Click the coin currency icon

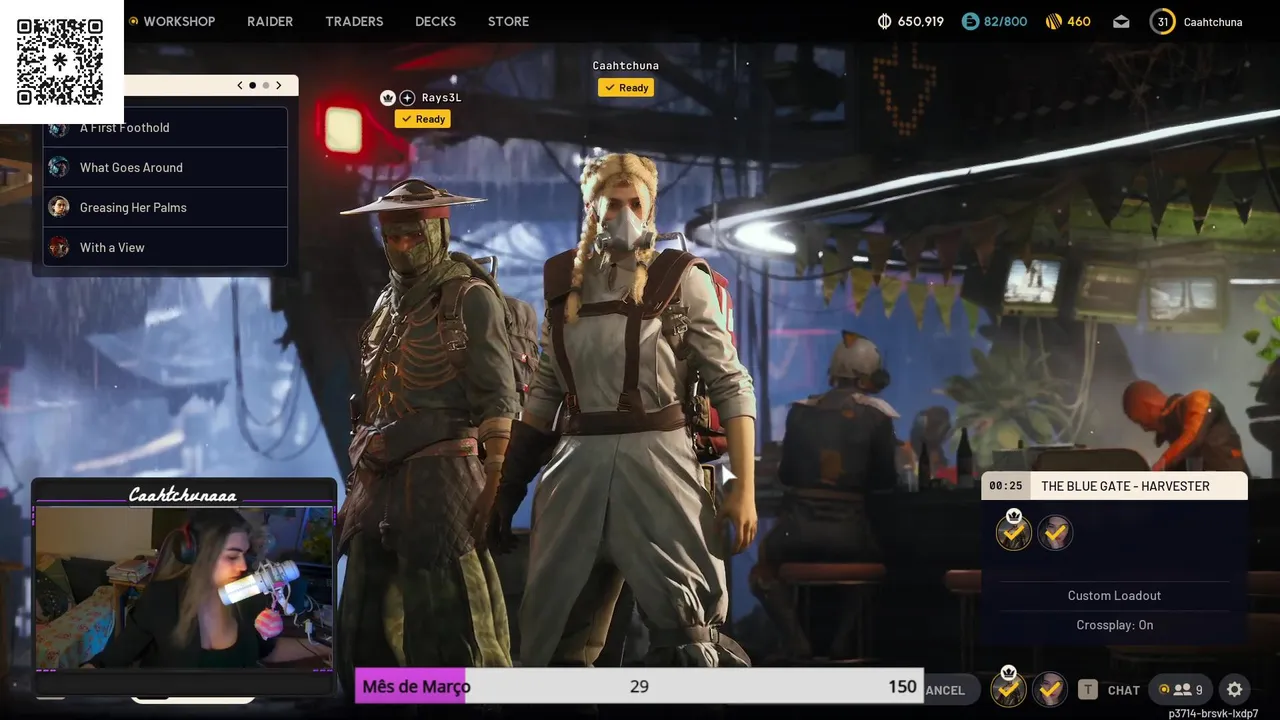884,21
